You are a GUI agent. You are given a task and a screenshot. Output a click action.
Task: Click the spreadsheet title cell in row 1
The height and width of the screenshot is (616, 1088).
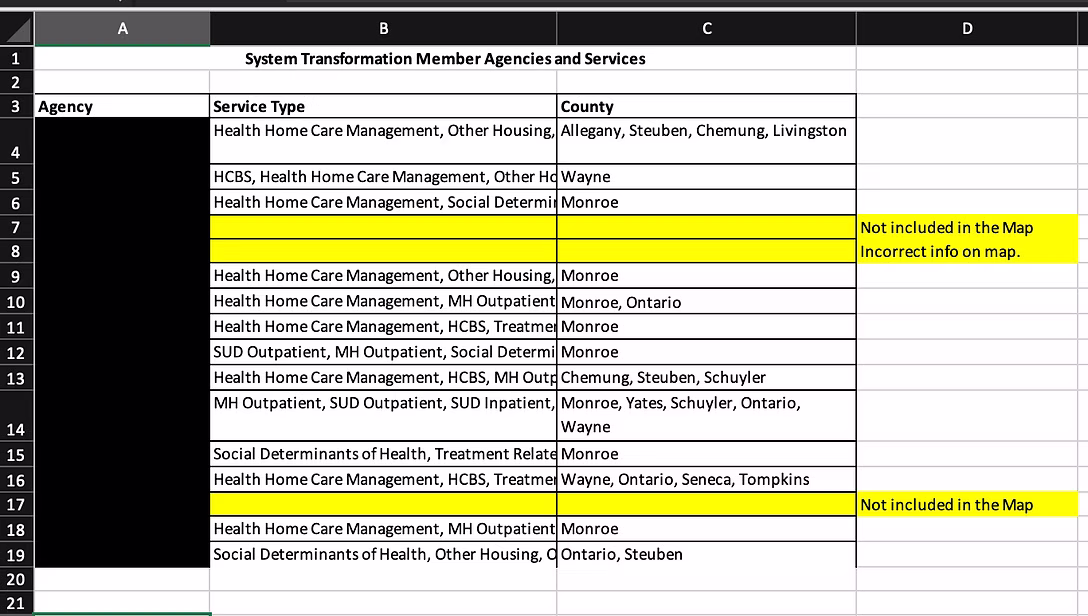pyautogui.click(x=445, y=59)
